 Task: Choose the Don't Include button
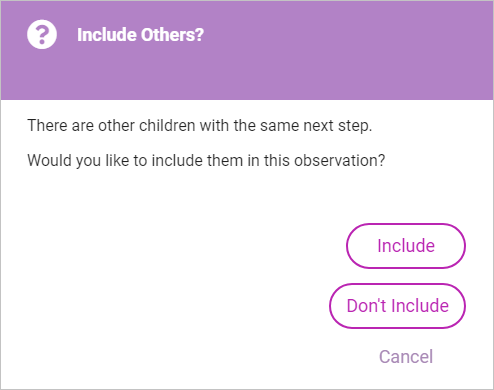pyautogui.click(x=397, y=306)
